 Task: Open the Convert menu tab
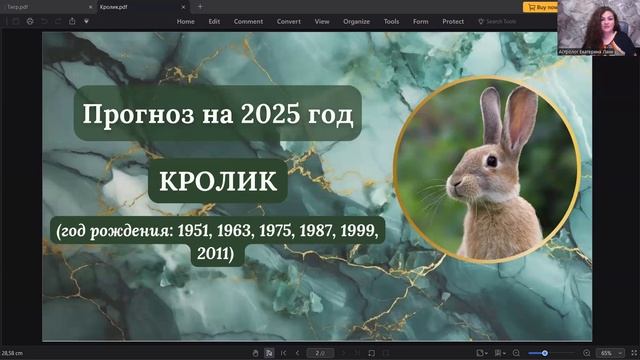point(289,22)
